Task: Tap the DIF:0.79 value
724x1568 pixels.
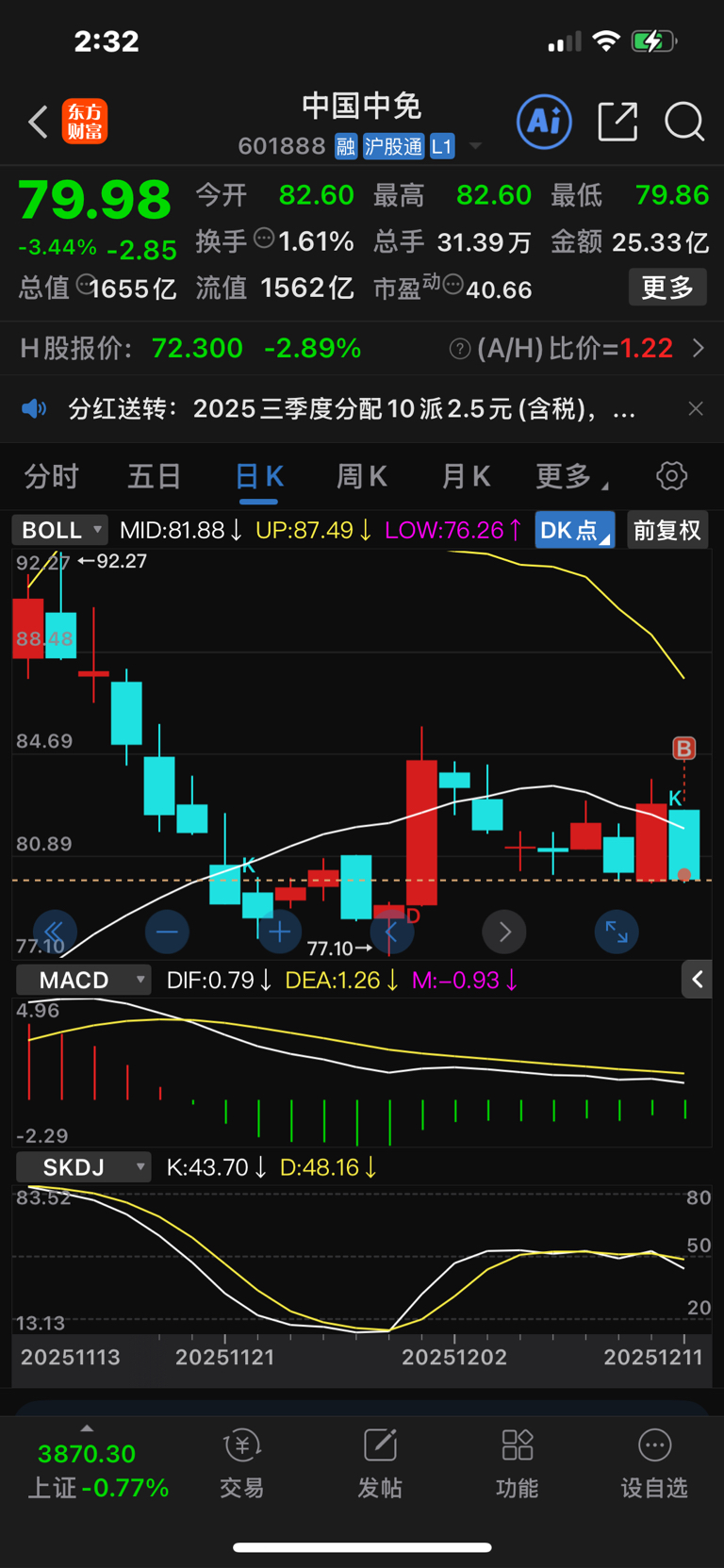Action: (219, 981)
